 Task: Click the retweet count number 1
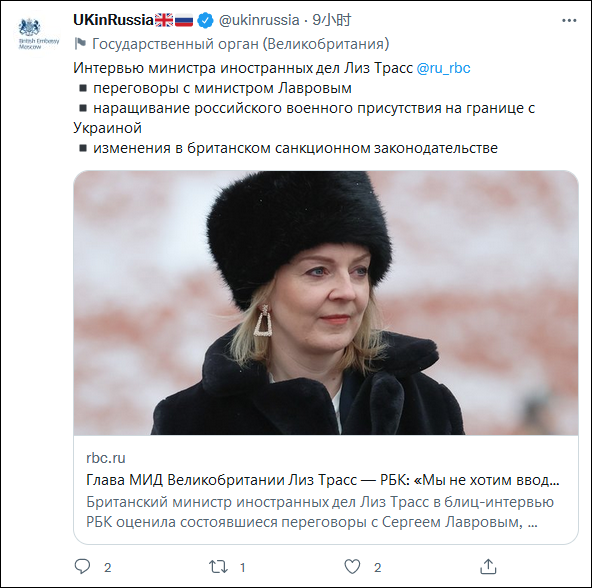243,568
